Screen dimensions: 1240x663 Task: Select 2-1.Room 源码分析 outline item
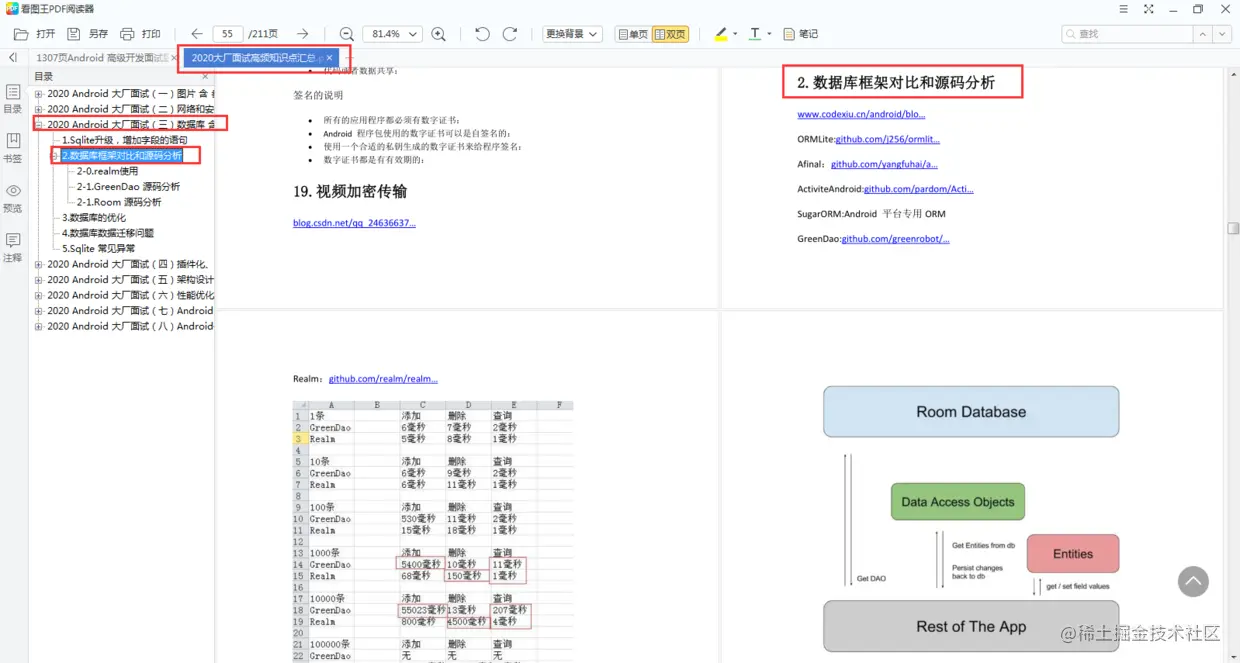[119, 202]
